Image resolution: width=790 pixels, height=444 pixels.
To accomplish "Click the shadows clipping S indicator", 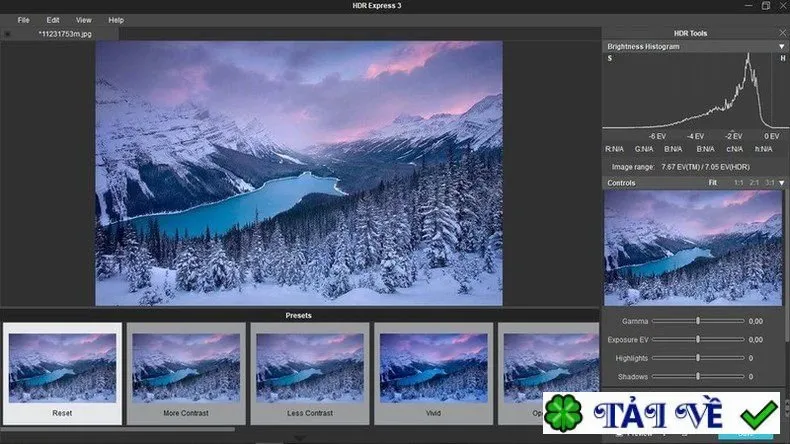I will 610,58.
